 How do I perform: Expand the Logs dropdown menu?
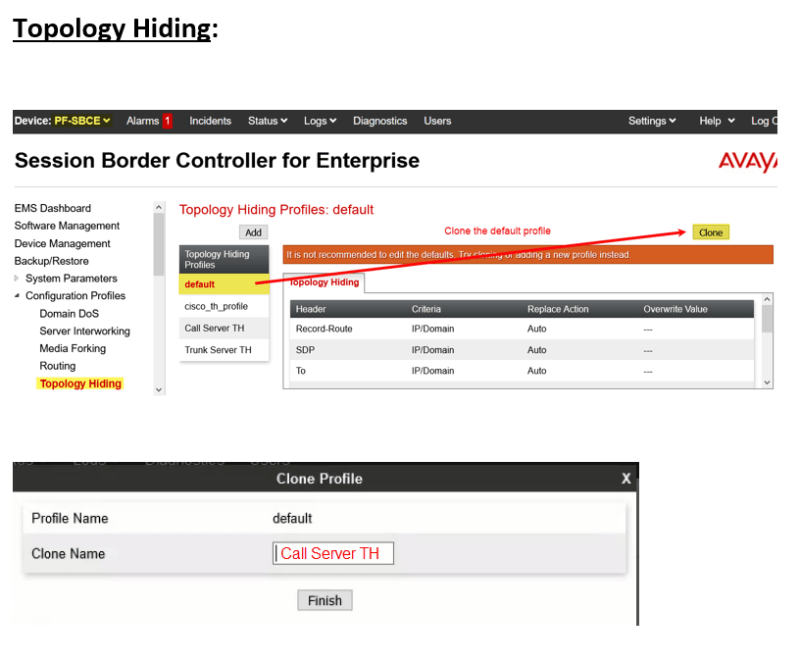tap(320, 121)
